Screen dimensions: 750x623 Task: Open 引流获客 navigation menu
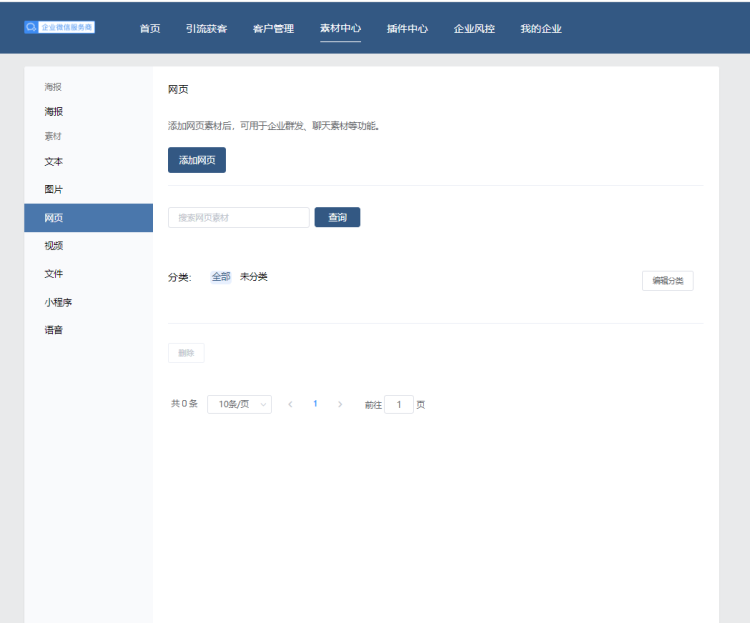point(206,29)
